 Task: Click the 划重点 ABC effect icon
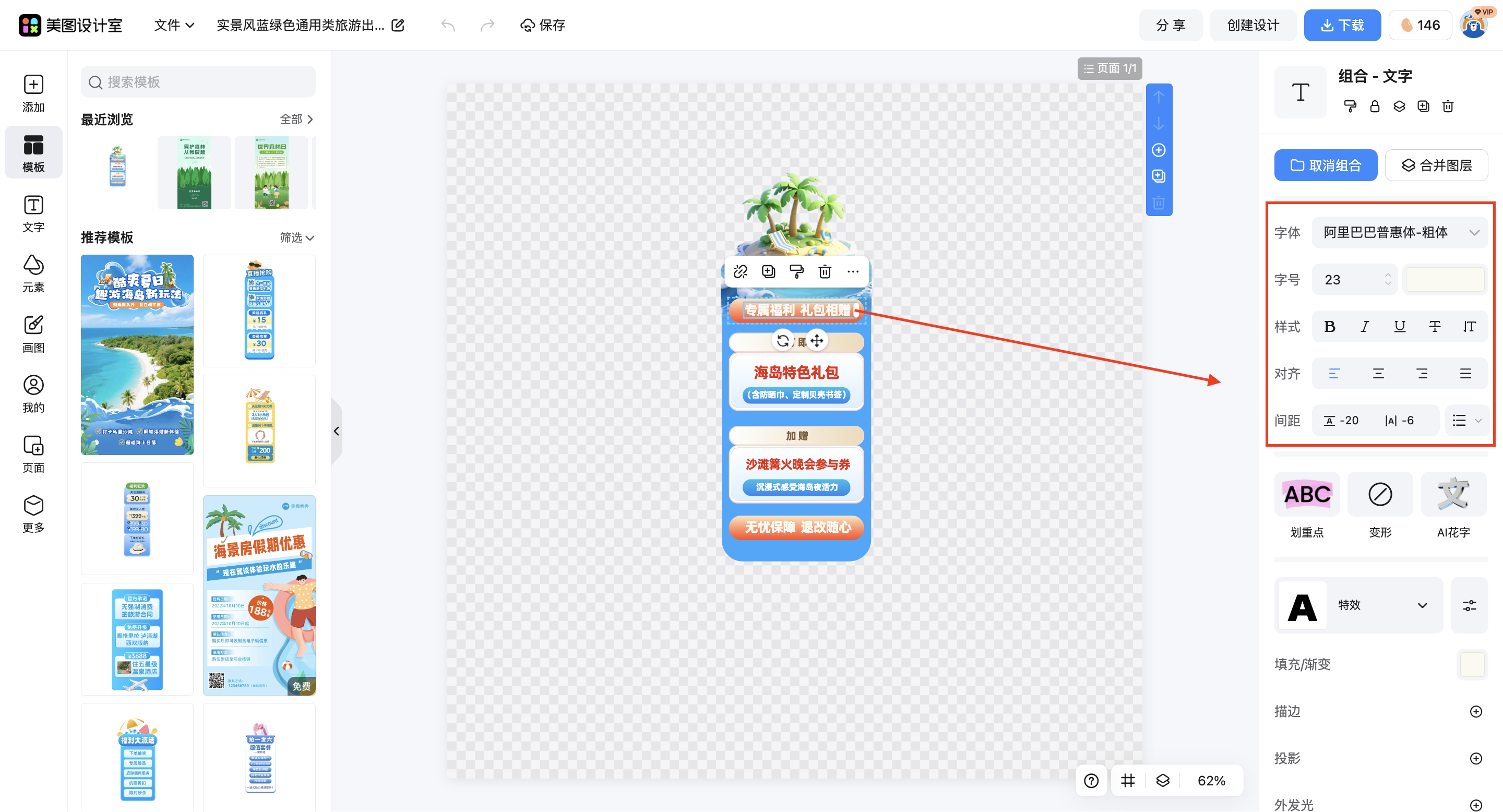click(1306, 495)
